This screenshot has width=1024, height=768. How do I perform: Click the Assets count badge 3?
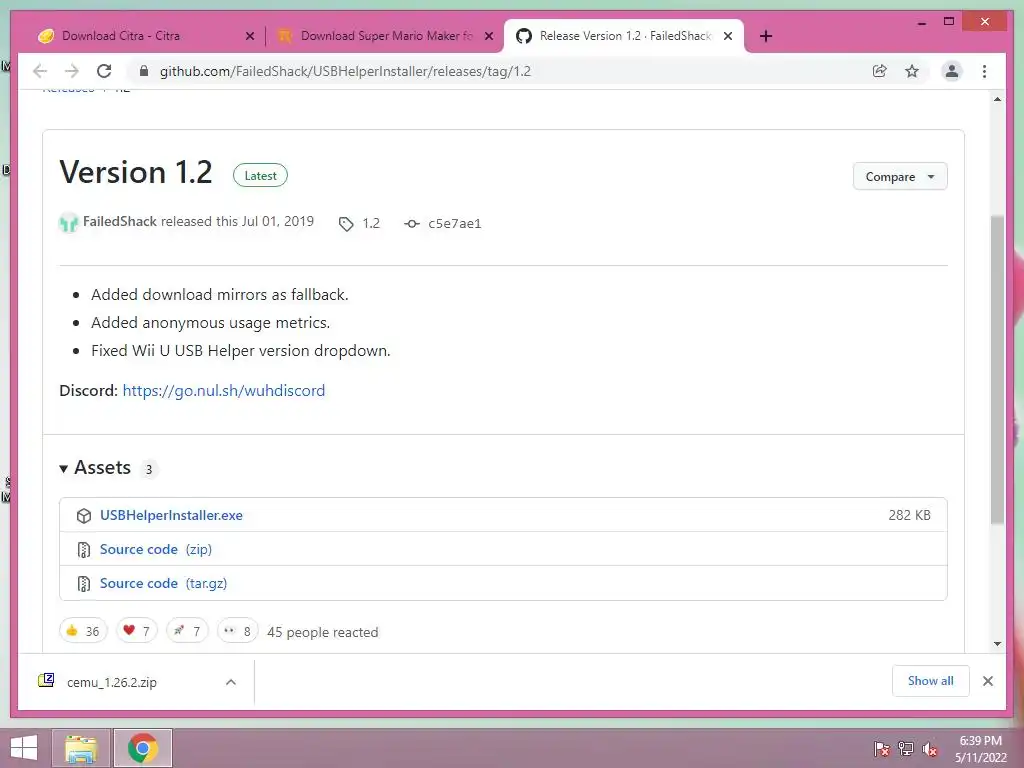coord(149,469)
